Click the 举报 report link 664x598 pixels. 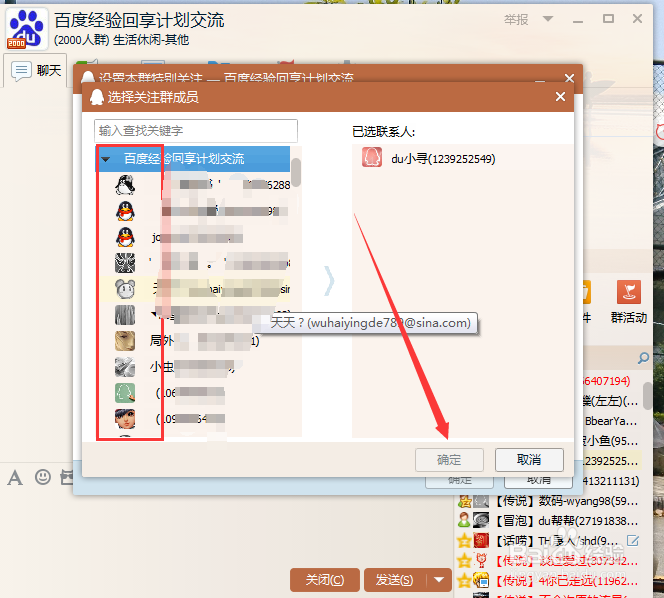tap(516, 19)
